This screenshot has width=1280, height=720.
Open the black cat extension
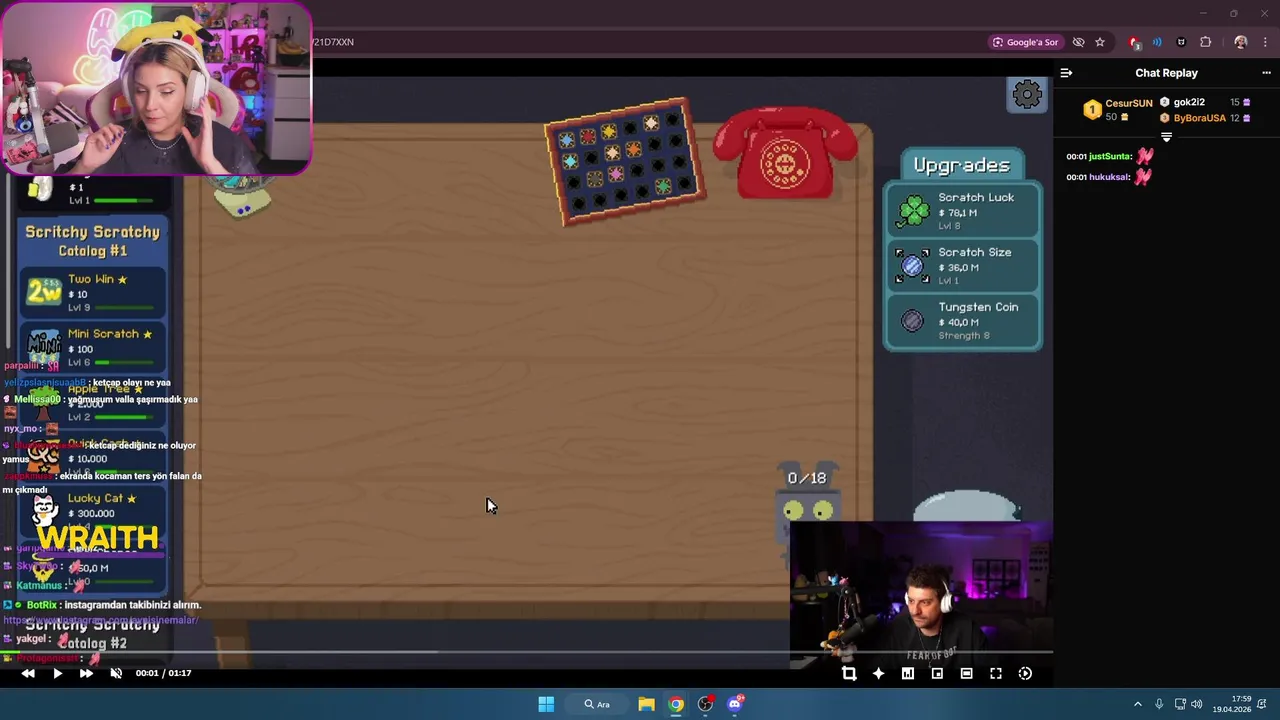point(1181,42)
